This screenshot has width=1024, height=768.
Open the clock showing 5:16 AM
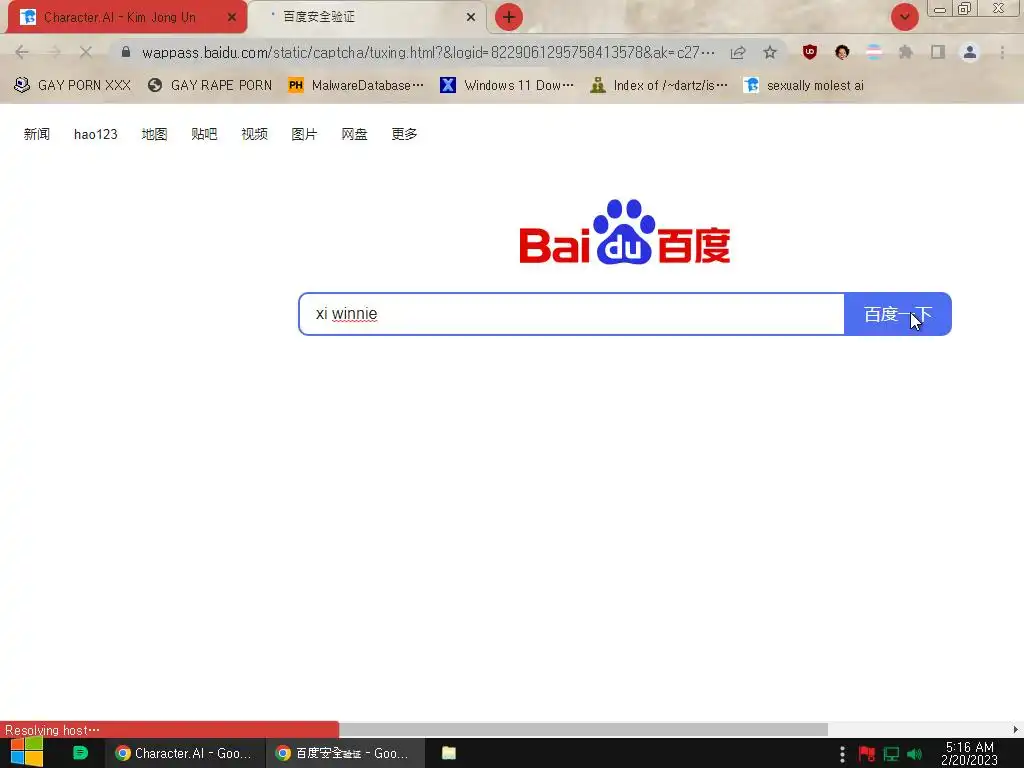pyautogui.click(x=970, y=753)
